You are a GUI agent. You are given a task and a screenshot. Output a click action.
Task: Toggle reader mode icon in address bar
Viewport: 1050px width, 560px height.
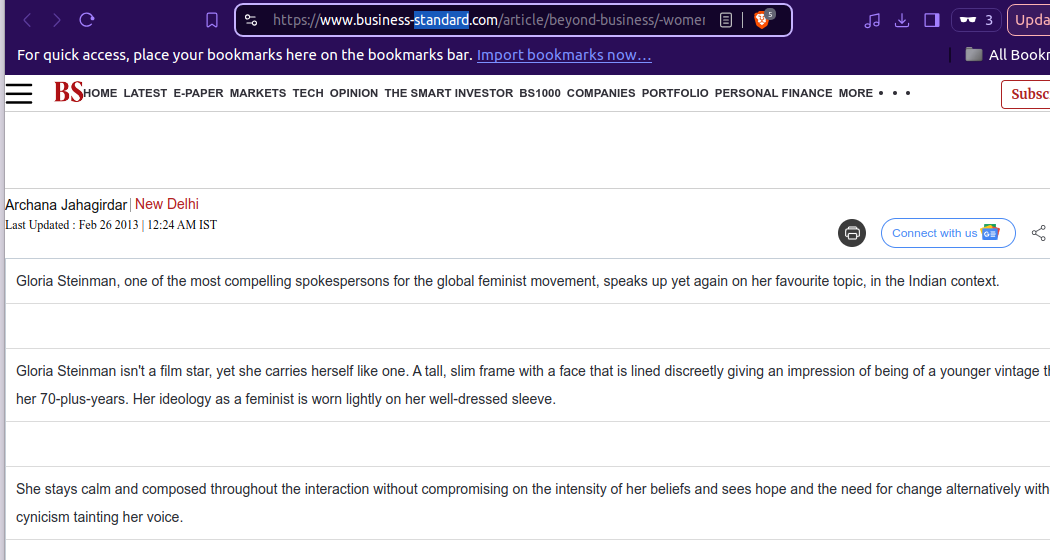pyautogui.click(x=726, y=20)
